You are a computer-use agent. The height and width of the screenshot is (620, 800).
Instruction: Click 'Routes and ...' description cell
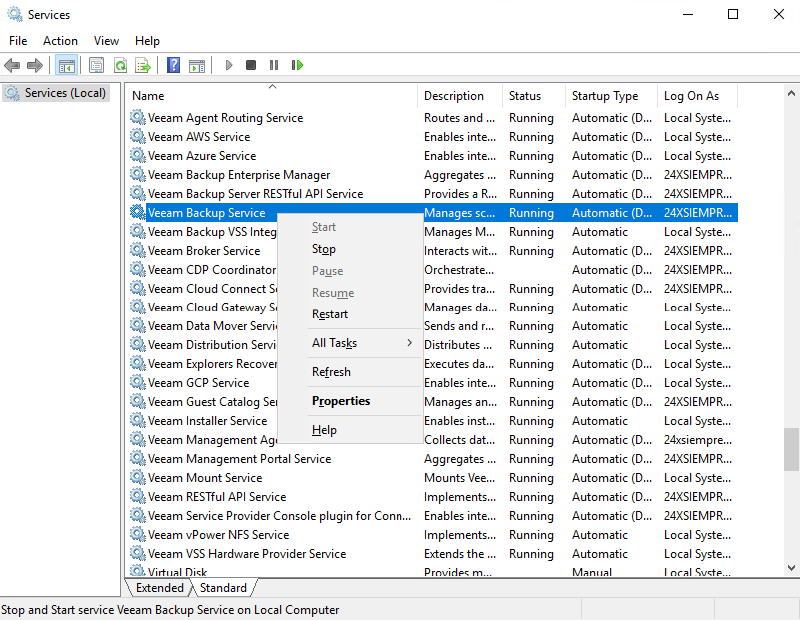460,118
